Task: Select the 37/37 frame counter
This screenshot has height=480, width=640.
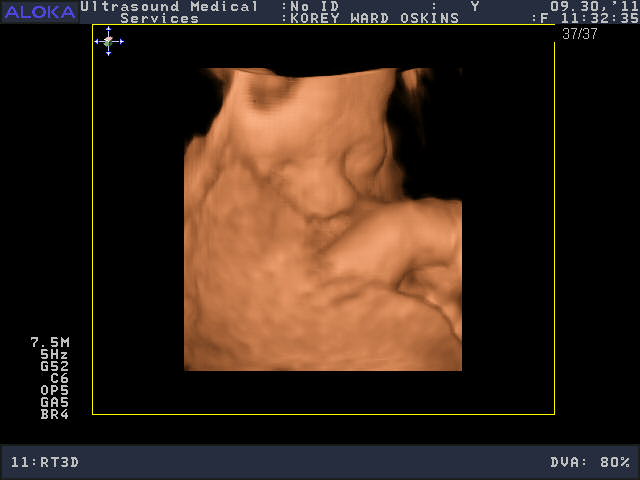Action: (x=579, y=33)
